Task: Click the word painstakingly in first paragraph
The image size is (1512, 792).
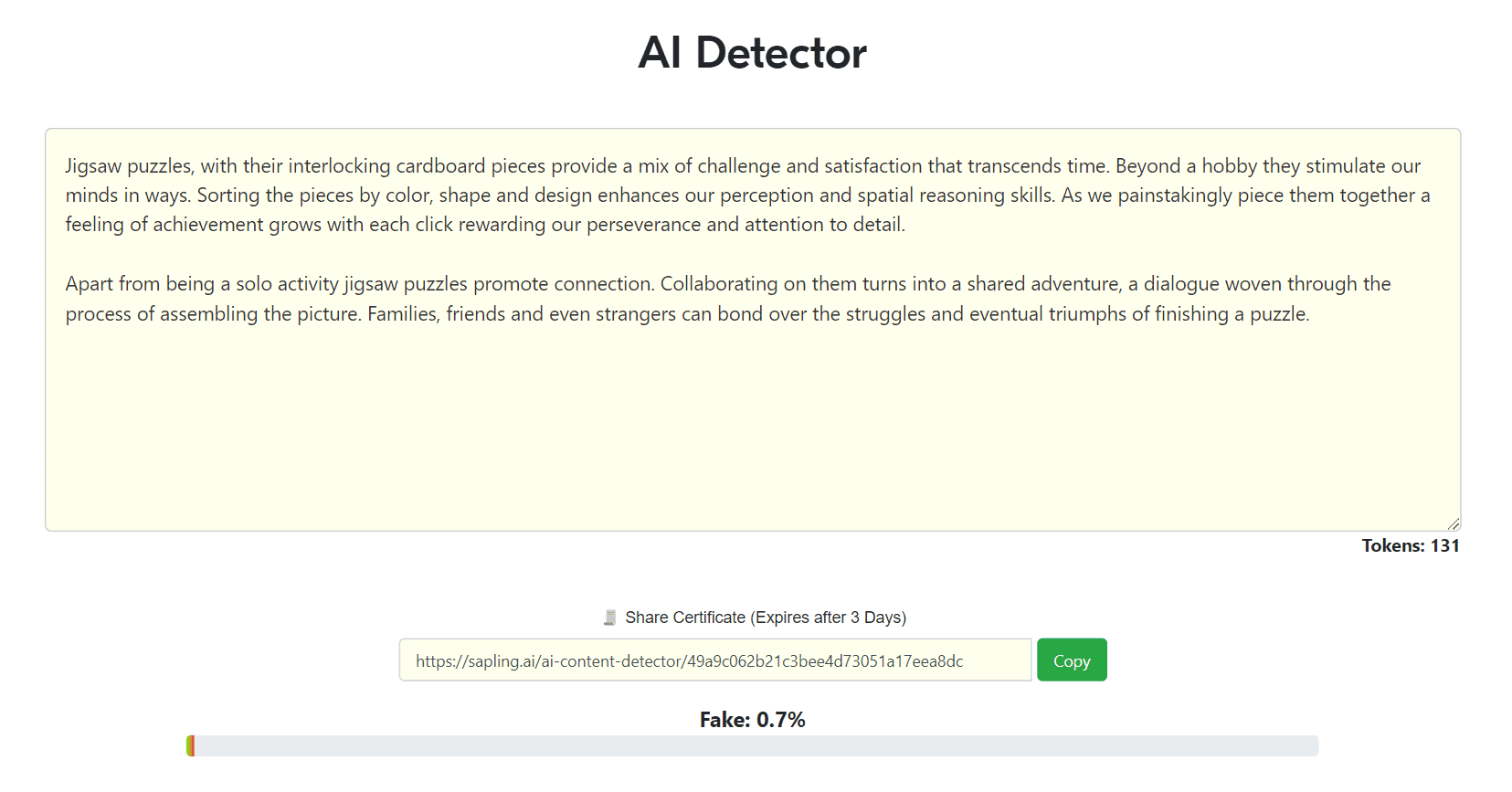Action: point(1175,195)
